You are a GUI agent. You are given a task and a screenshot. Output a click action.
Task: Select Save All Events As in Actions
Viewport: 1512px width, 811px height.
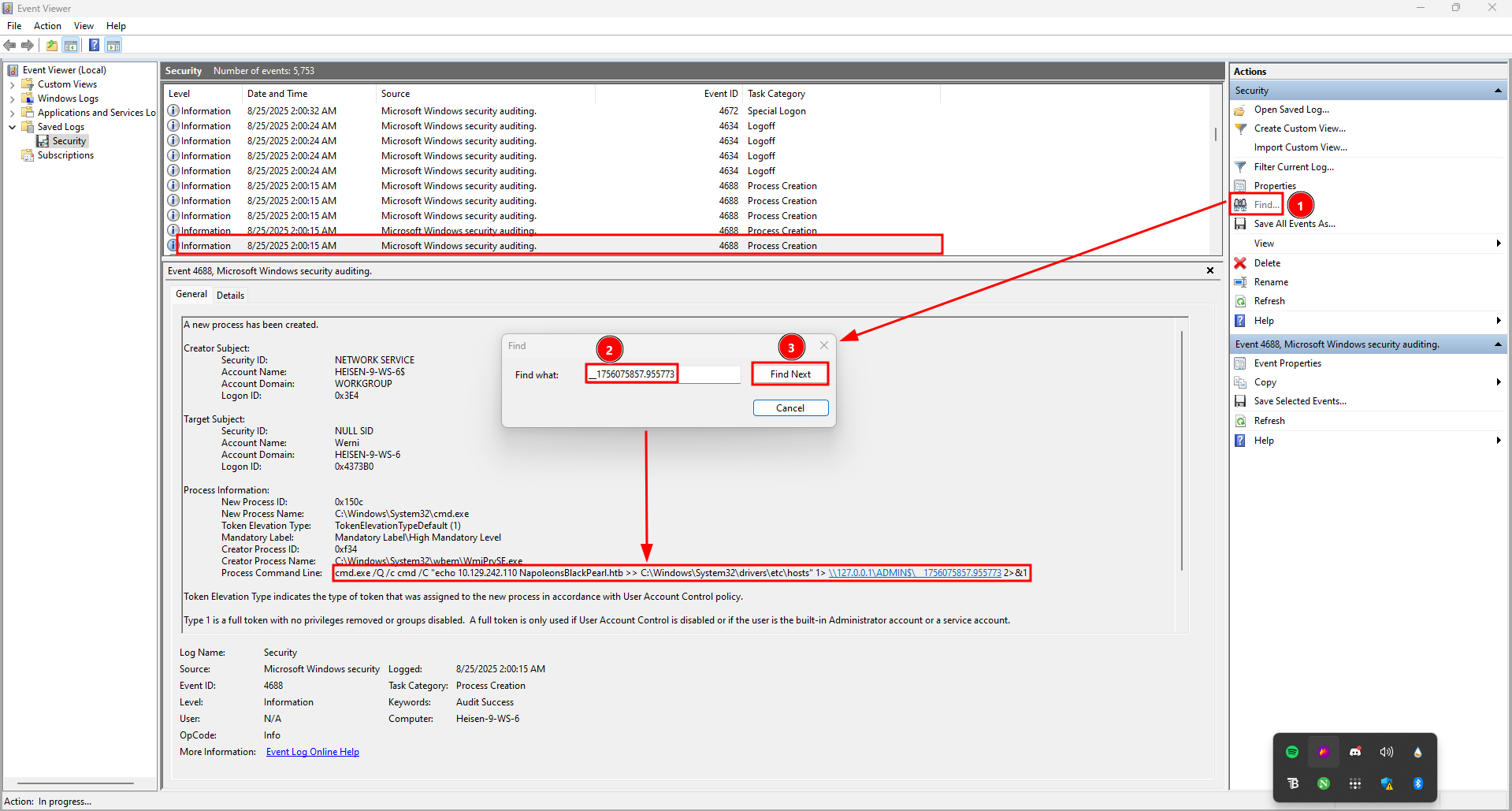point(1294,223)
